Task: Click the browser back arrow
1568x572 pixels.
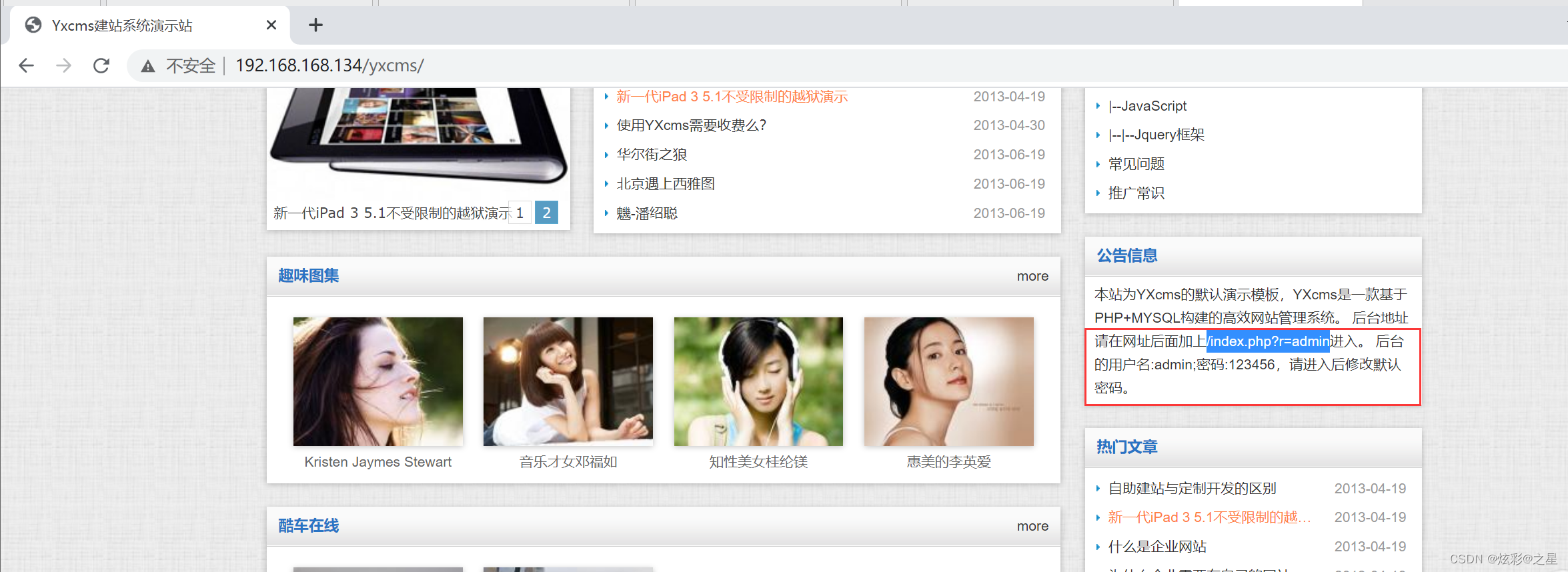Action: [27, 65]
